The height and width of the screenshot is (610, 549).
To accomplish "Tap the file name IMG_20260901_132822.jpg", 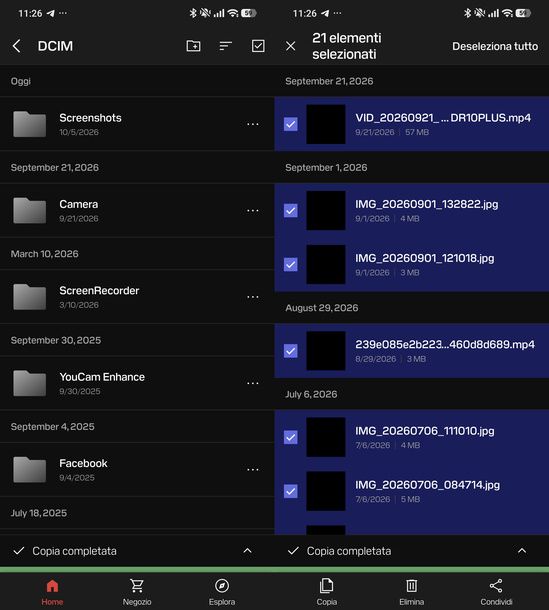I will (426, 204).
